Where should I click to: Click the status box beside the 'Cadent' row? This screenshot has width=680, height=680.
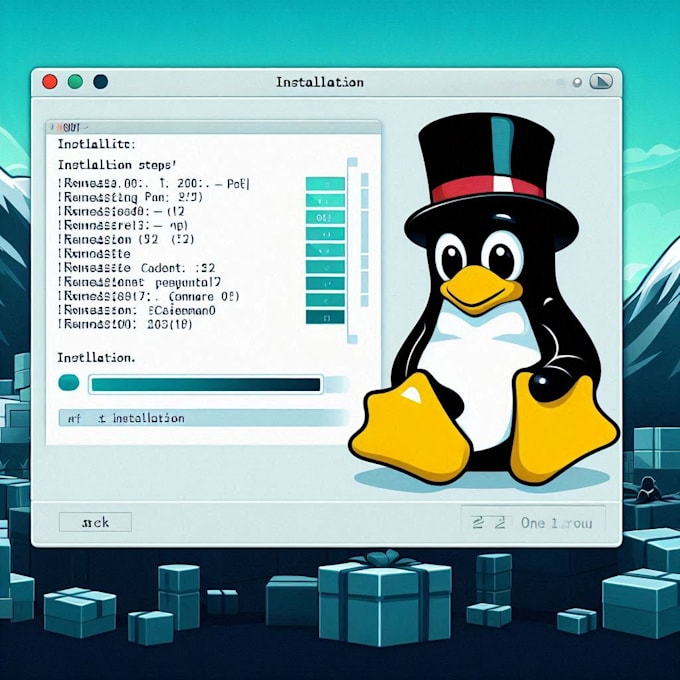point(325,267)
